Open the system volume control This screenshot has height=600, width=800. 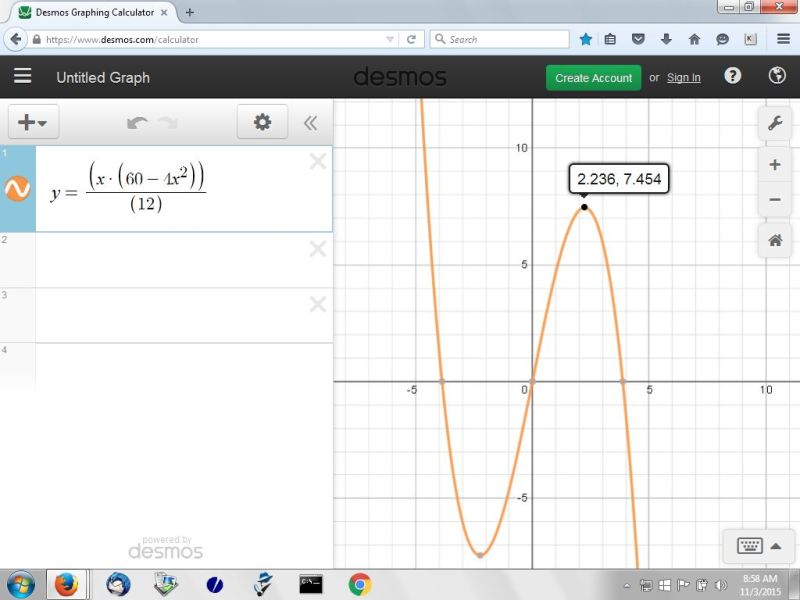[x=721, y=585]
